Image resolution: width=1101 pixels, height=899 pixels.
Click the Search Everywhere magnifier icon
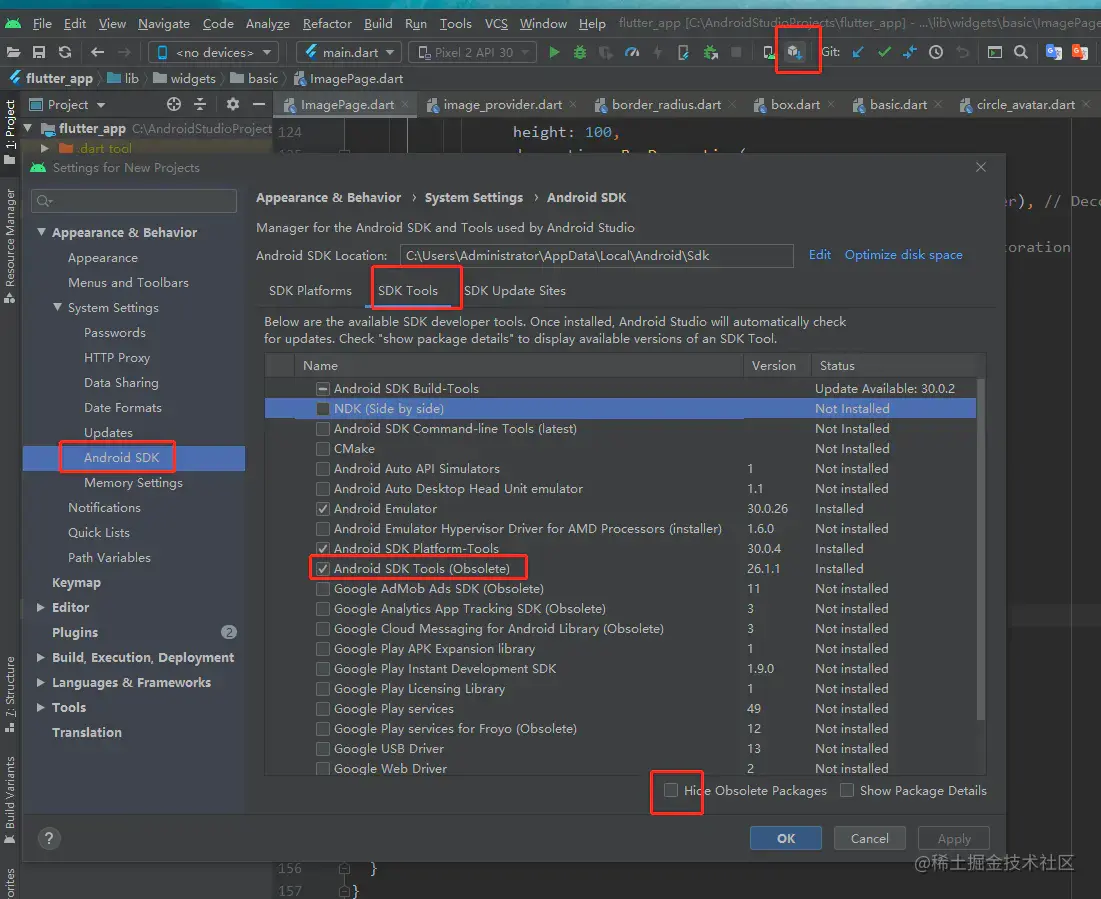1021,52
